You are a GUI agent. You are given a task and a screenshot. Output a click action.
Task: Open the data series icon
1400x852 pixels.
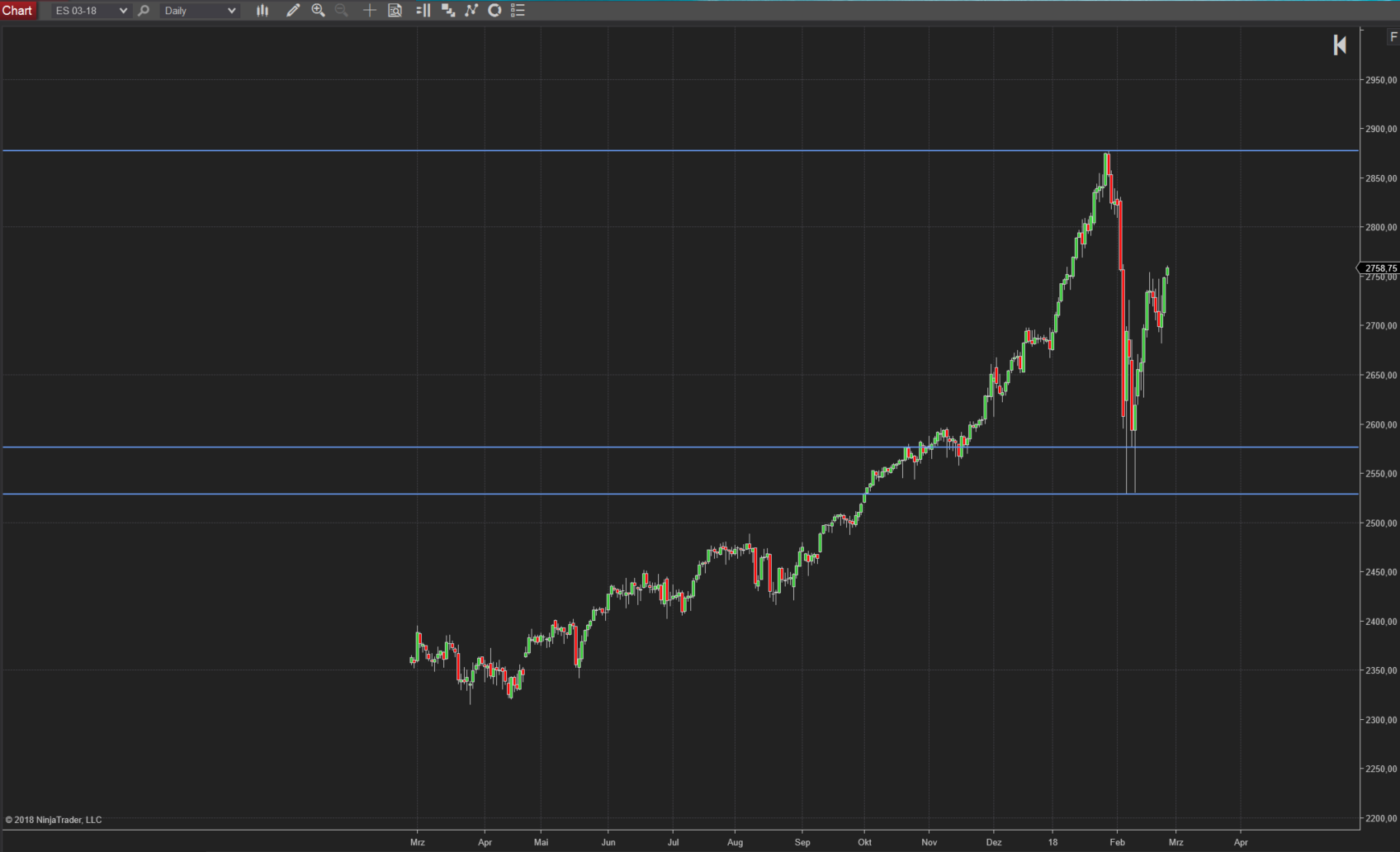point(448,11)
